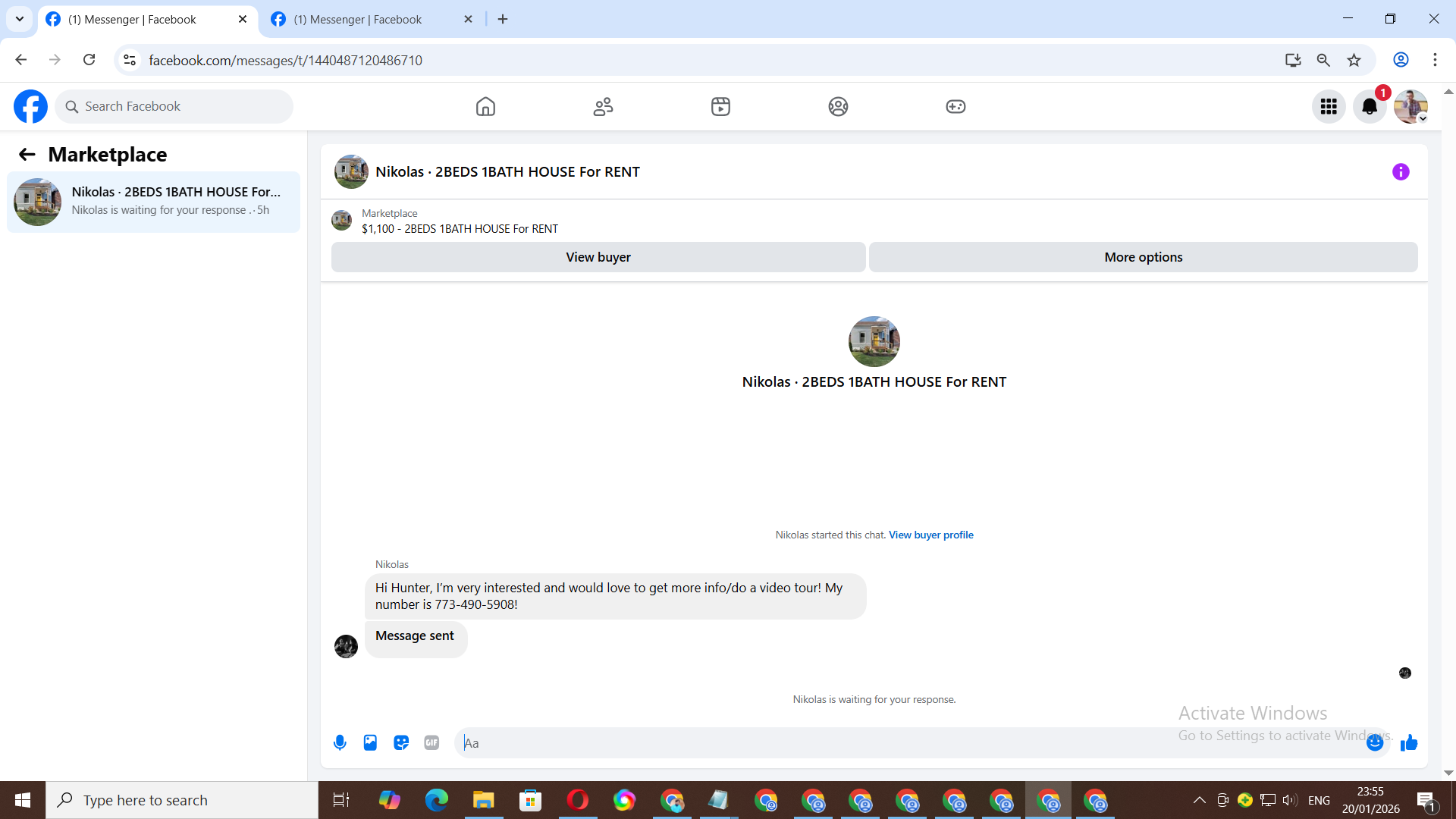Open the Gaming controller icon
The width and height of the screenshot is (1456, 819).
tap(955, 106)
